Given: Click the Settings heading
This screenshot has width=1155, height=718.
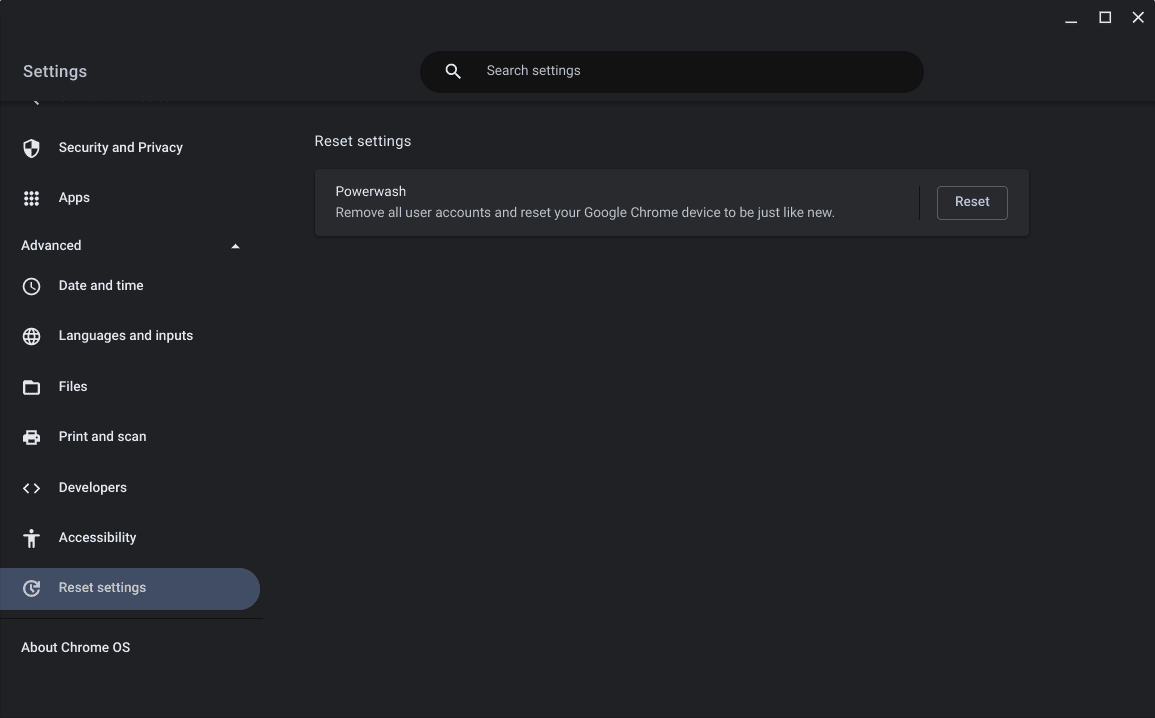Looking at the screenshot, I should click(x=54, y=70).
